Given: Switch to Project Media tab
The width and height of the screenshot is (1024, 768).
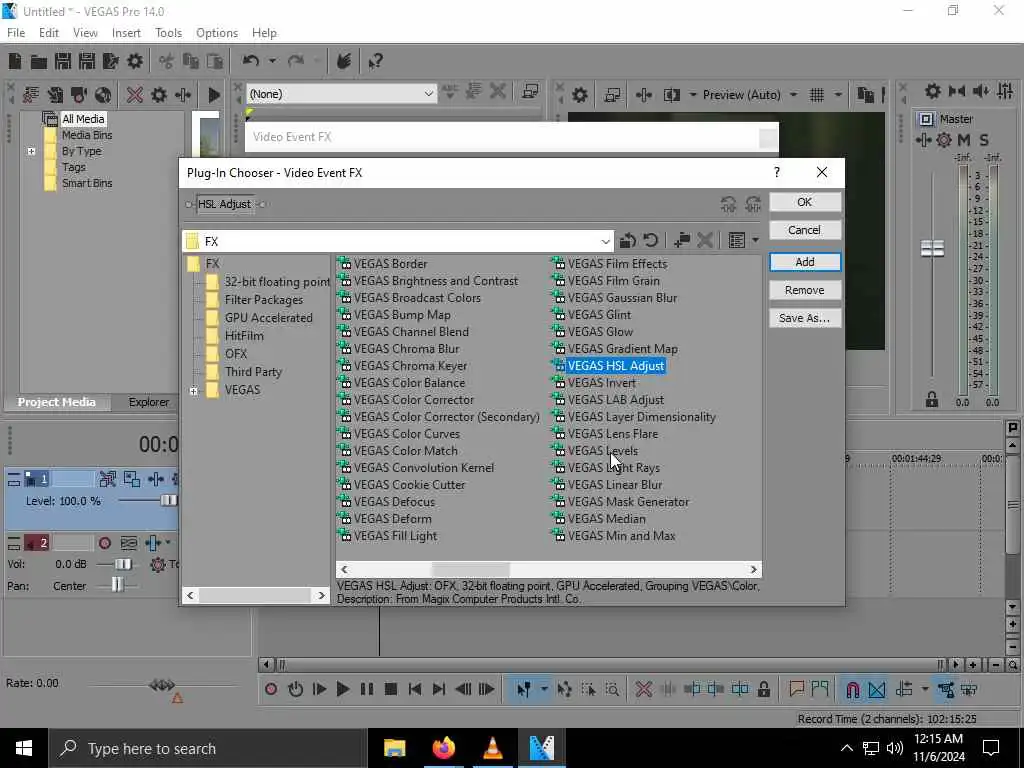Looking at the screenshot, I should pos(57,402).
